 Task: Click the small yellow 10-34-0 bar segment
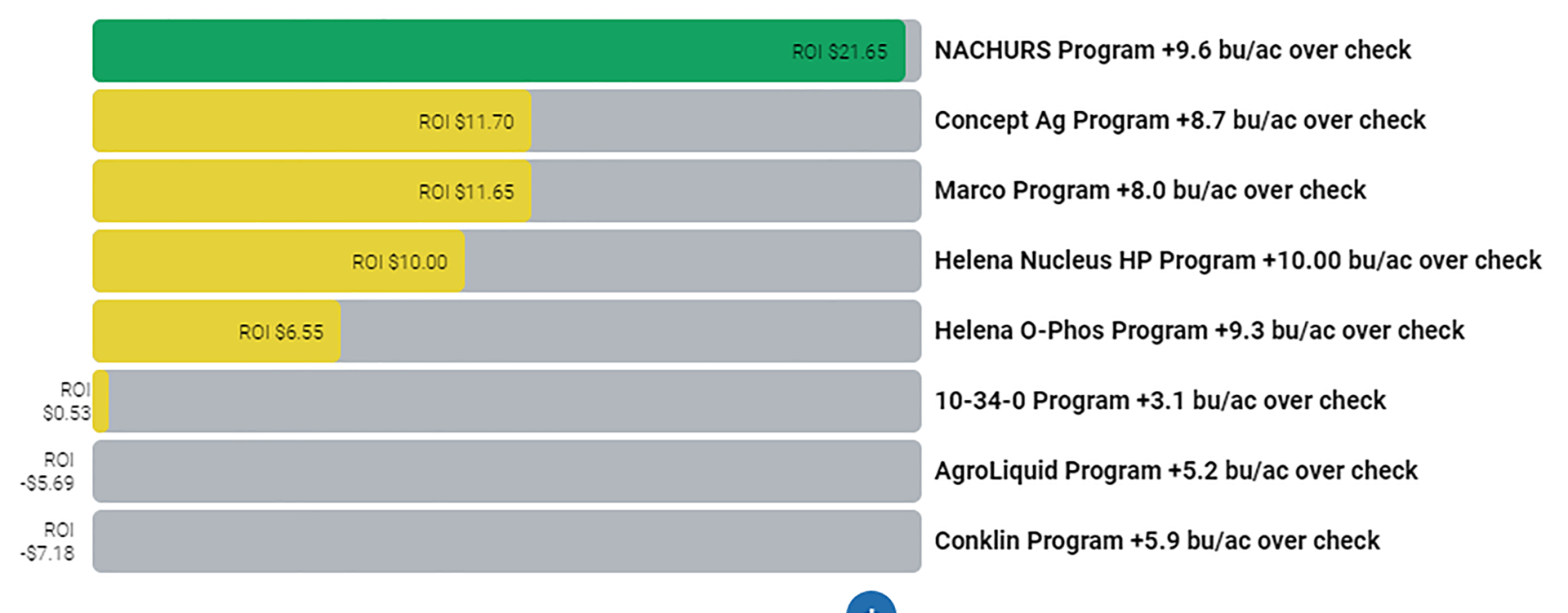100,402
